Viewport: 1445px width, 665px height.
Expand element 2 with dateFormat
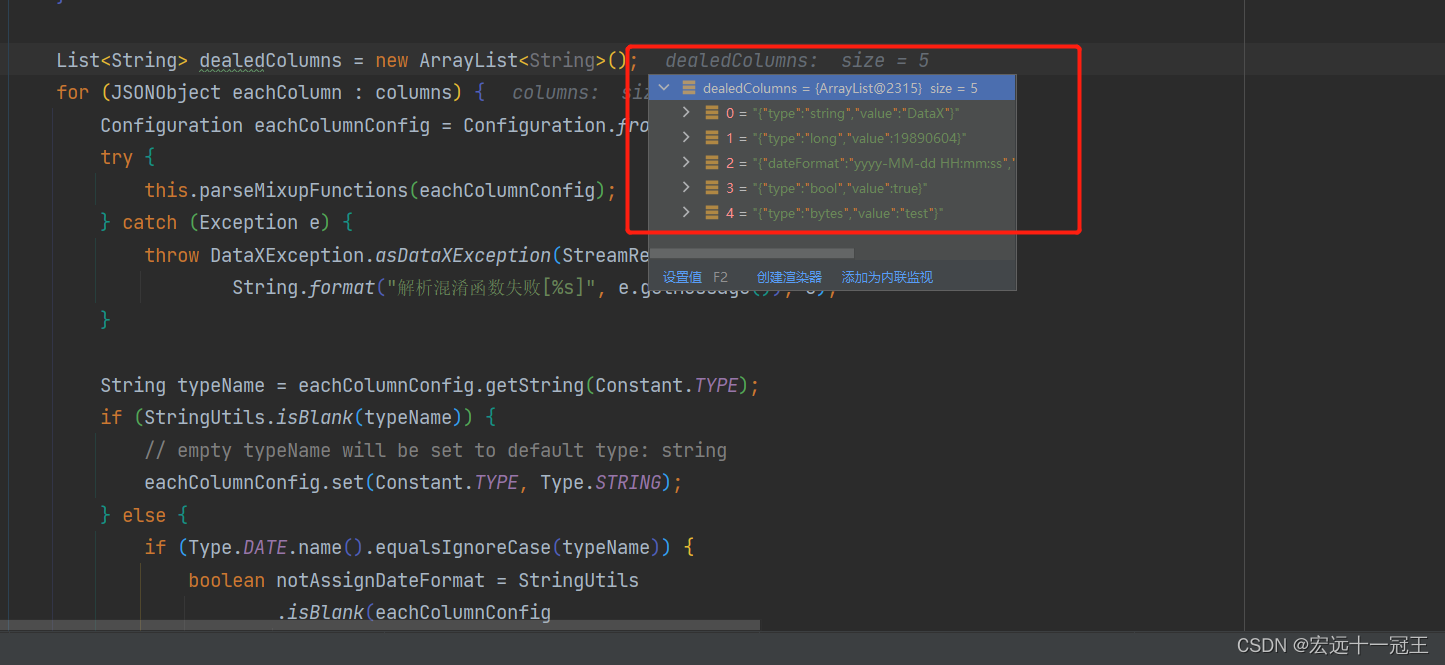pyautogui.click(x=686, y=162)
